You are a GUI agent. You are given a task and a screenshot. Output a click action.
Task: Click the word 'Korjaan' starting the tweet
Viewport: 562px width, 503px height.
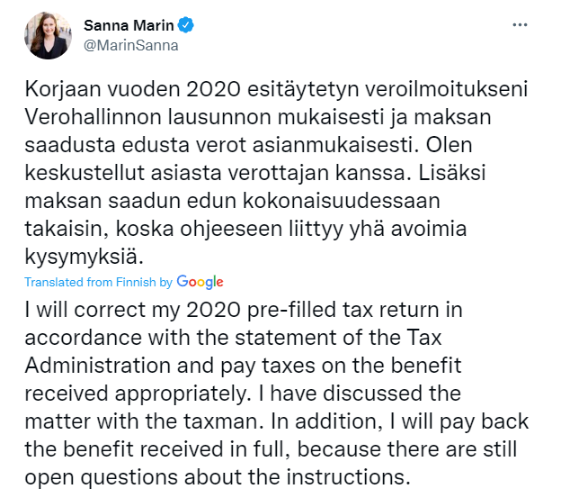click(x=63, y=89)
